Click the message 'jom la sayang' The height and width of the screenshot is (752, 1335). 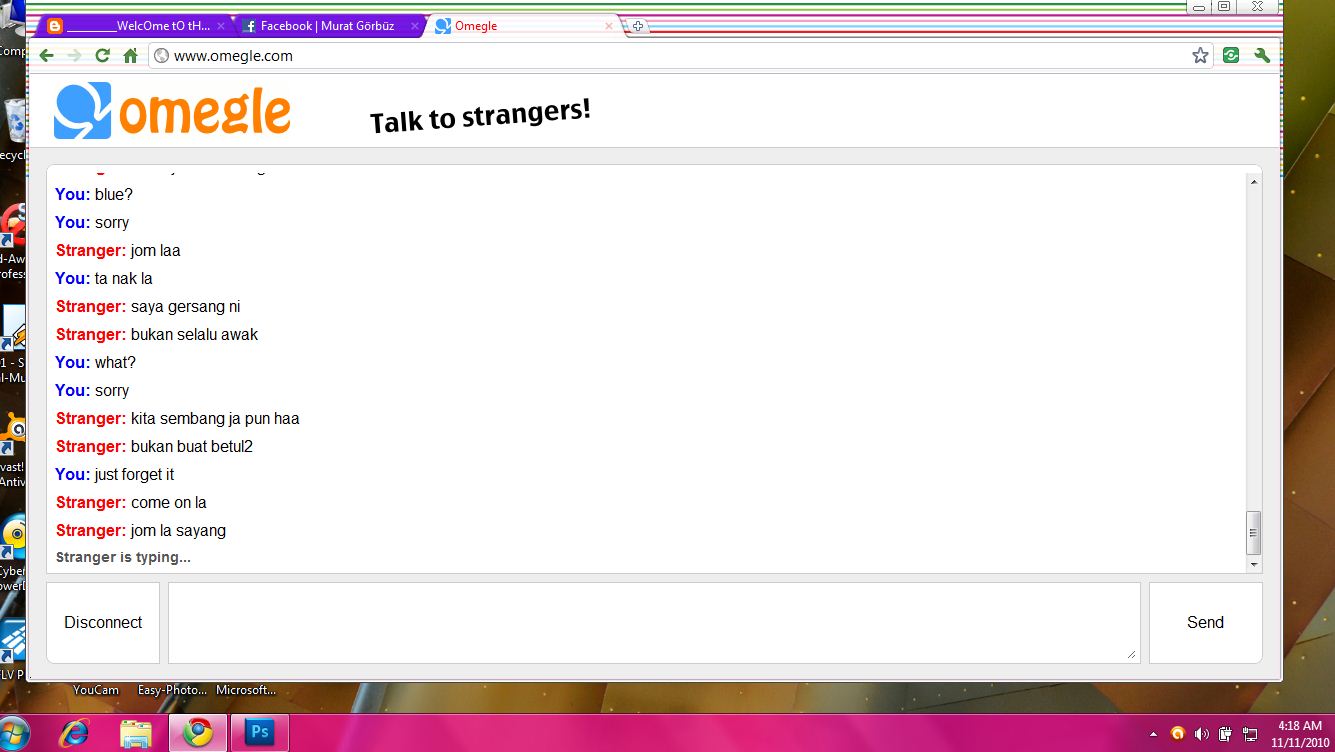tap(178, 530)
